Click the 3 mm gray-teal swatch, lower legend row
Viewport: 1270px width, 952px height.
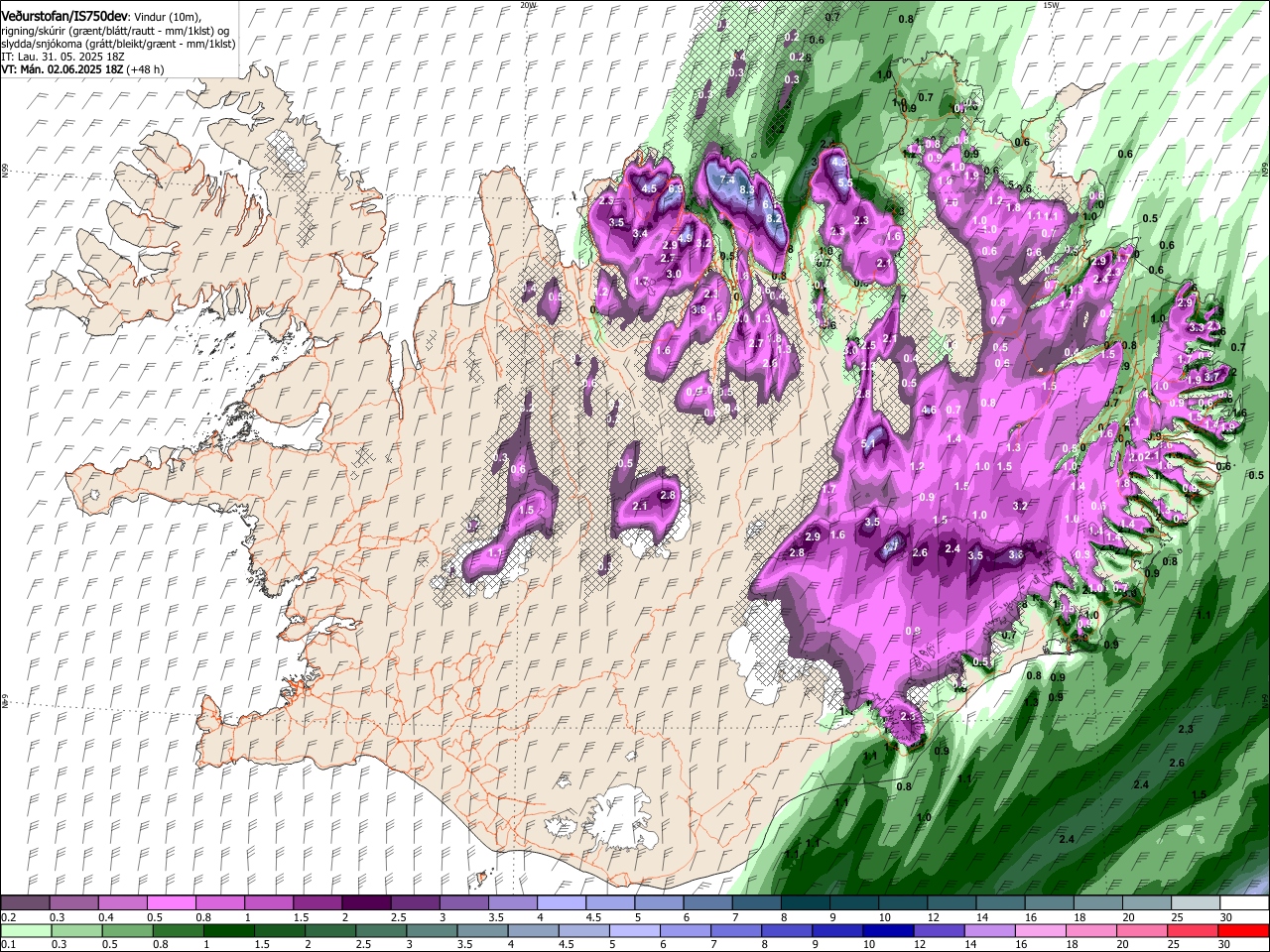pyautogui.click(x=432, y=931)
